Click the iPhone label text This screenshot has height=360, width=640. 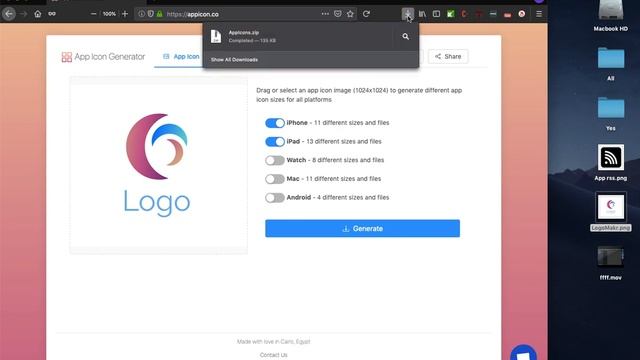pyautogui.click(x=297, y=122)
